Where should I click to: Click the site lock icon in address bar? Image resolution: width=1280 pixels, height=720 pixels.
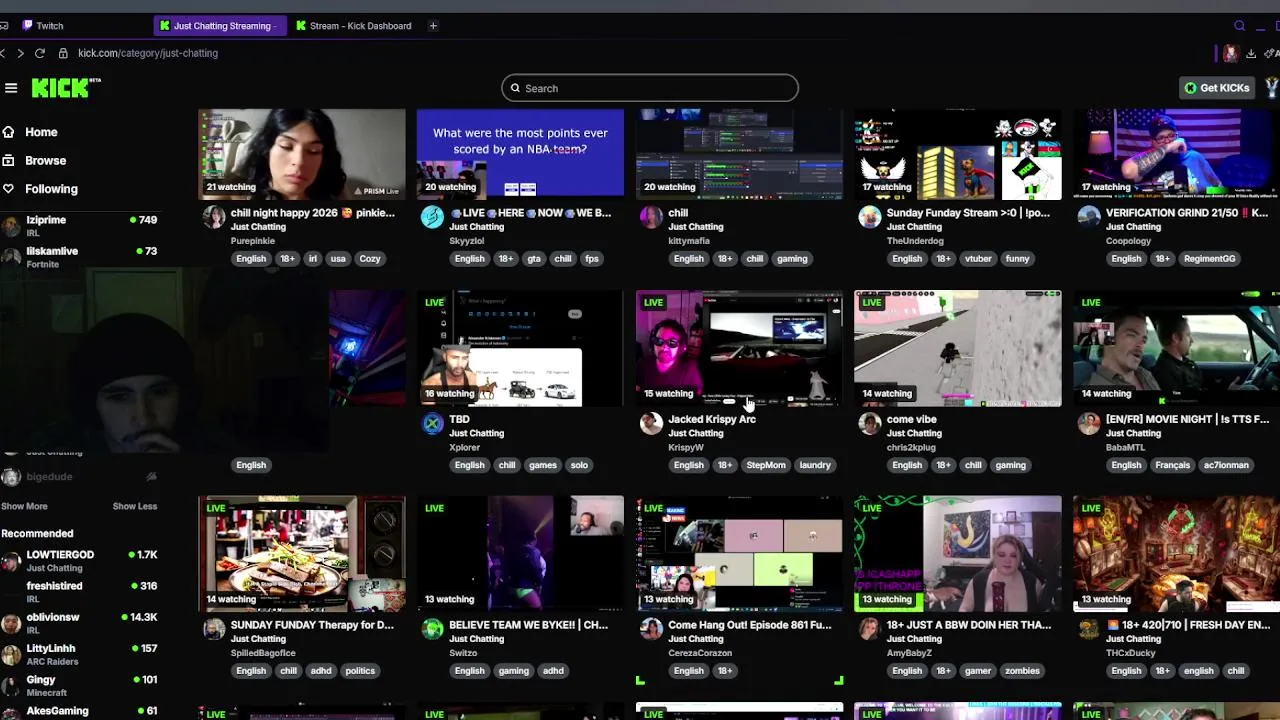63,53
